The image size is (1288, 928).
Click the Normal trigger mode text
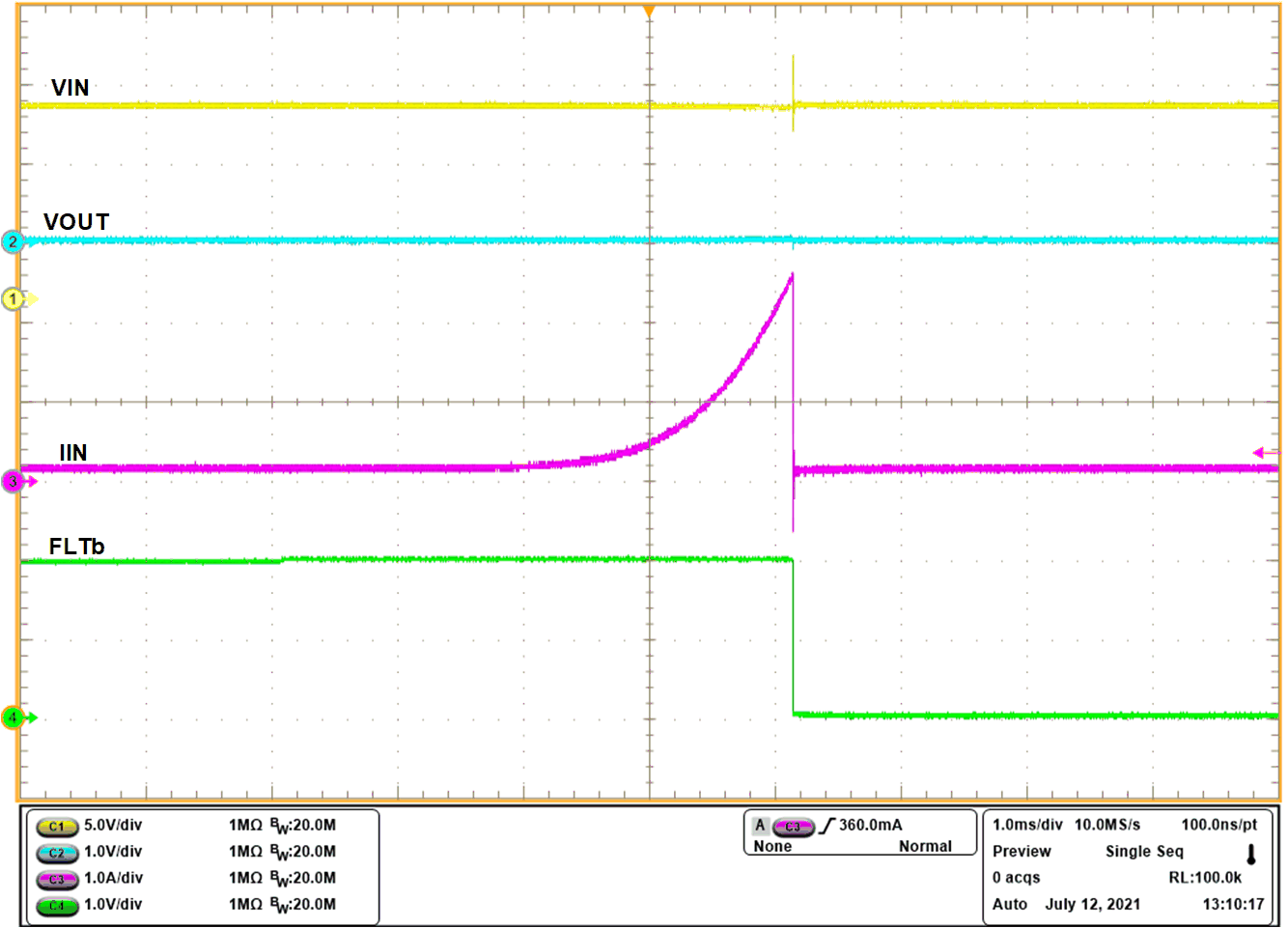pyautogui.click(x=925, y=847)
